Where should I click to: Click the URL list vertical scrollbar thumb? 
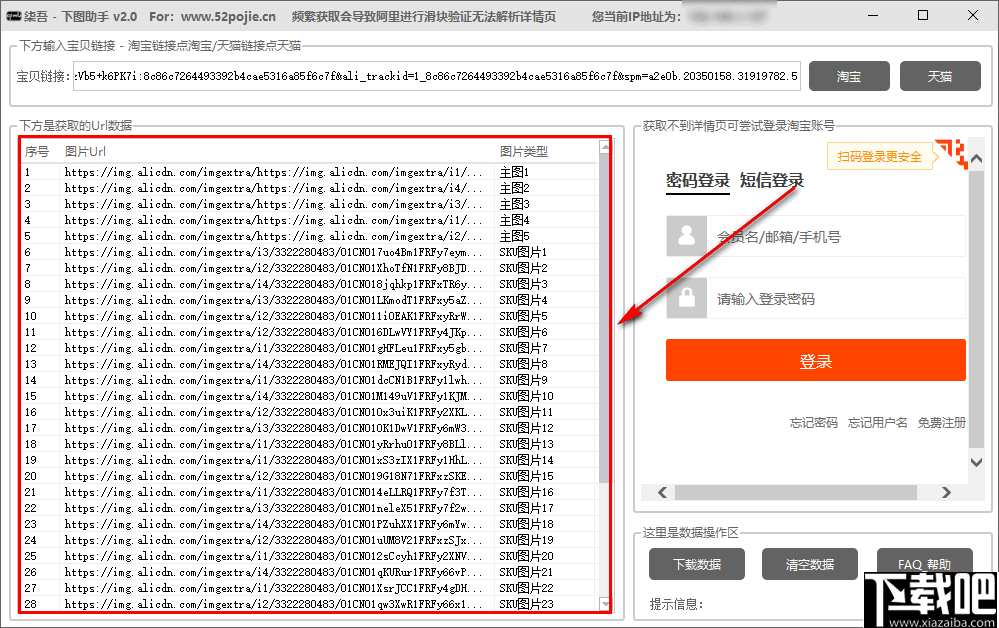pos(605,318)
